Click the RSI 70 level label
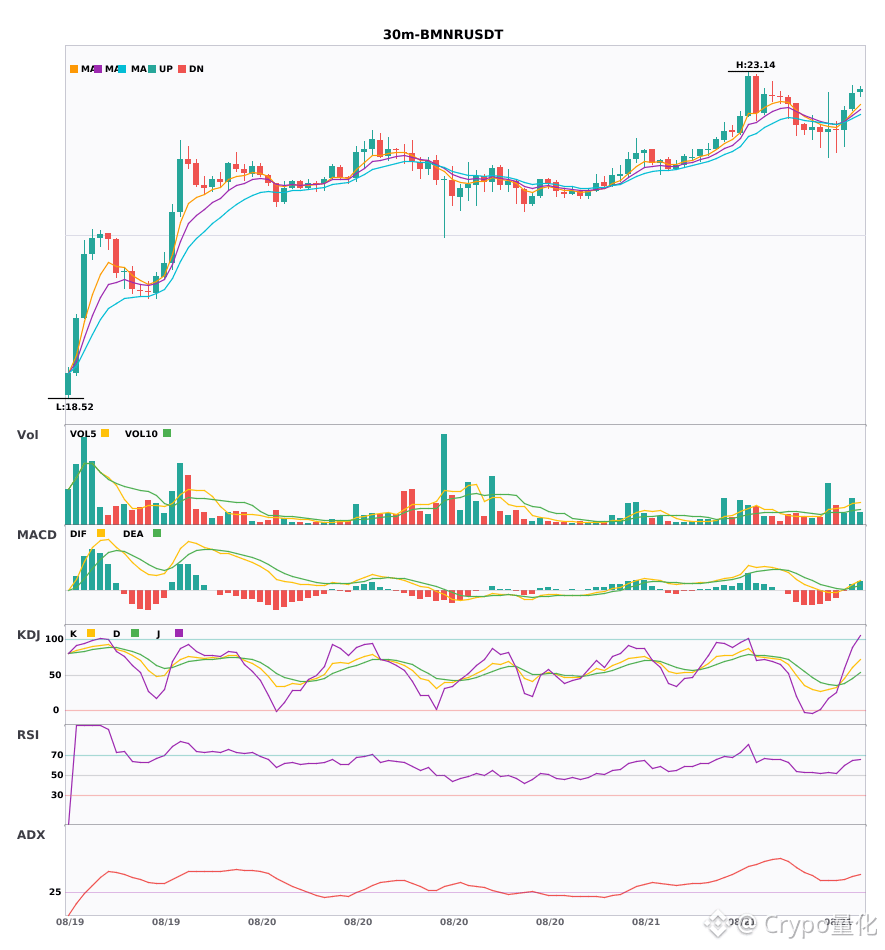 (58, 755)
